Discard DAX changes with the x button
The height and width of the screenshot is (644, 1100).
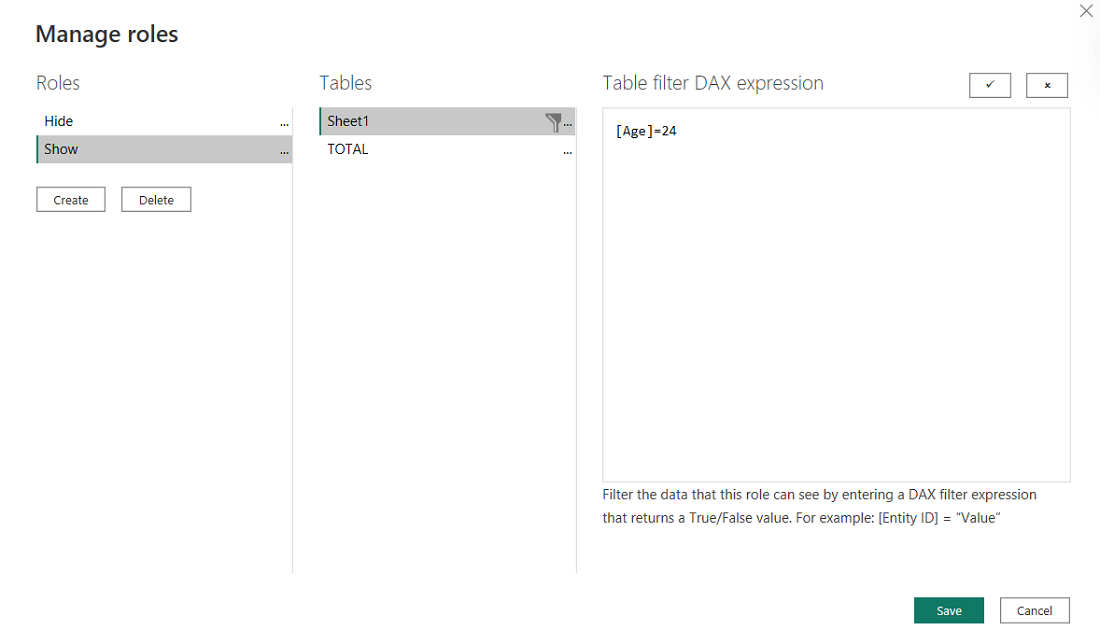point(1047,85)
